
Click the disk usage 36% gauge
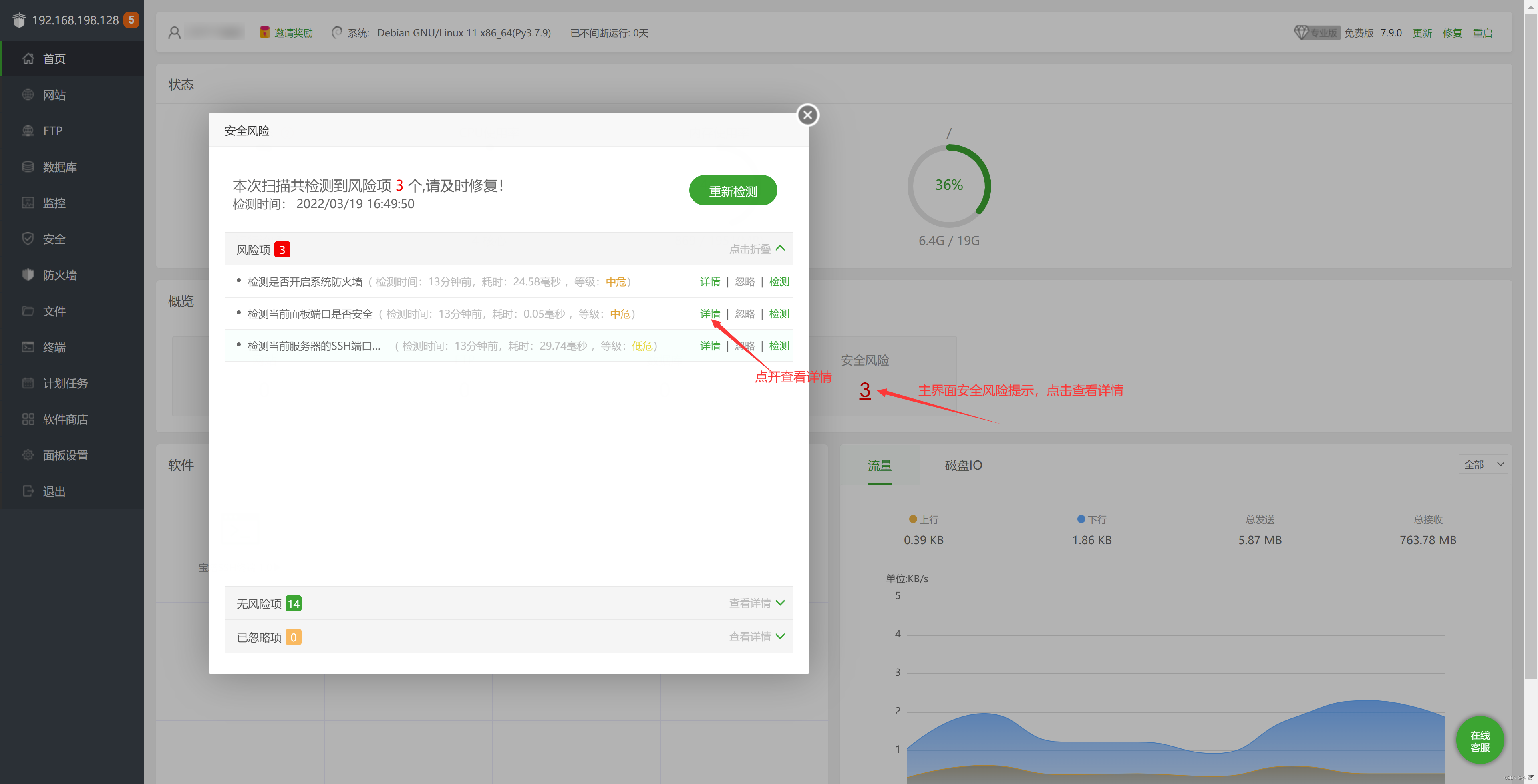pyautogui.click(x=949, y=185)
